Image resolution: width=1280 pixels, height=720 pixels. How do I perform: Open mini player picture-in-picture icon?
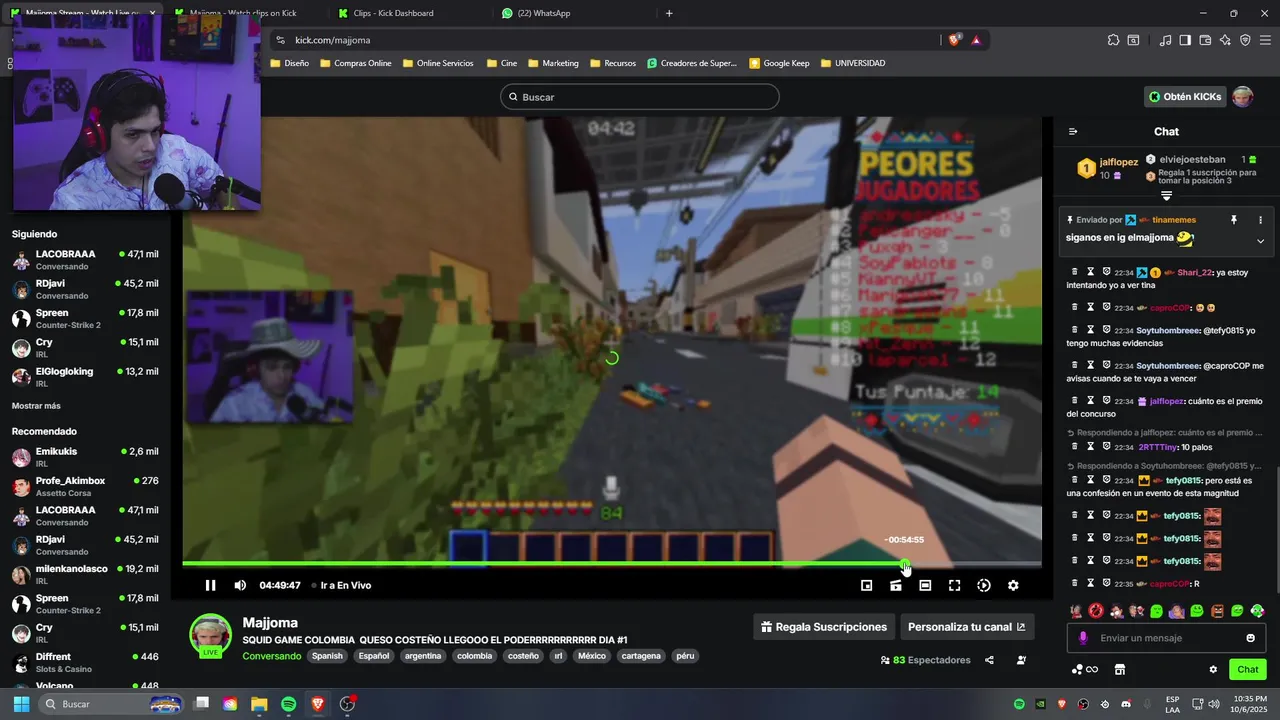[x=867, y=585]
